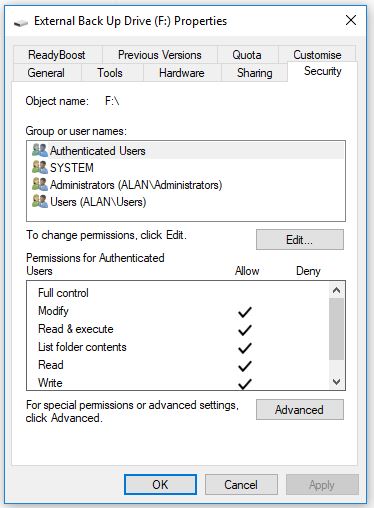Click the Read & execute allow checkmark
The width and height of the screenshot is (374, 508).
pyautogui.click(x=245, y=330)
